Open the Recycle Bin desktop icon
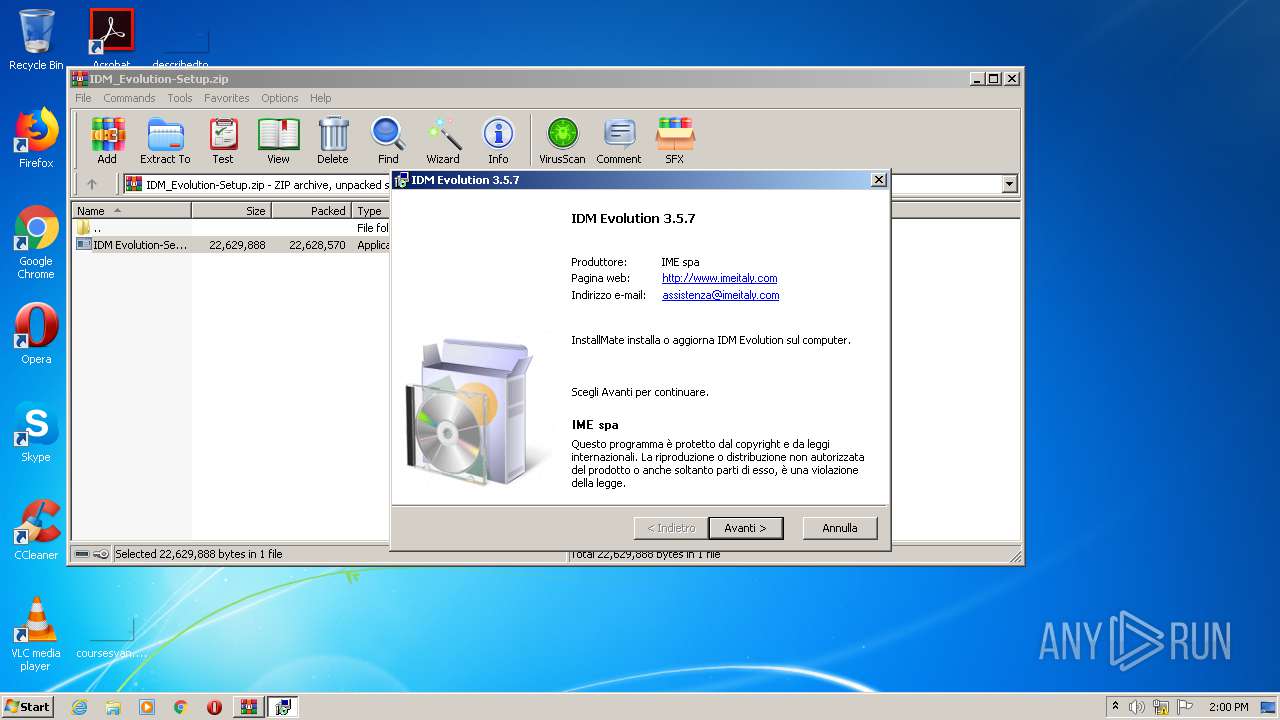 click(x=36, y=40)
